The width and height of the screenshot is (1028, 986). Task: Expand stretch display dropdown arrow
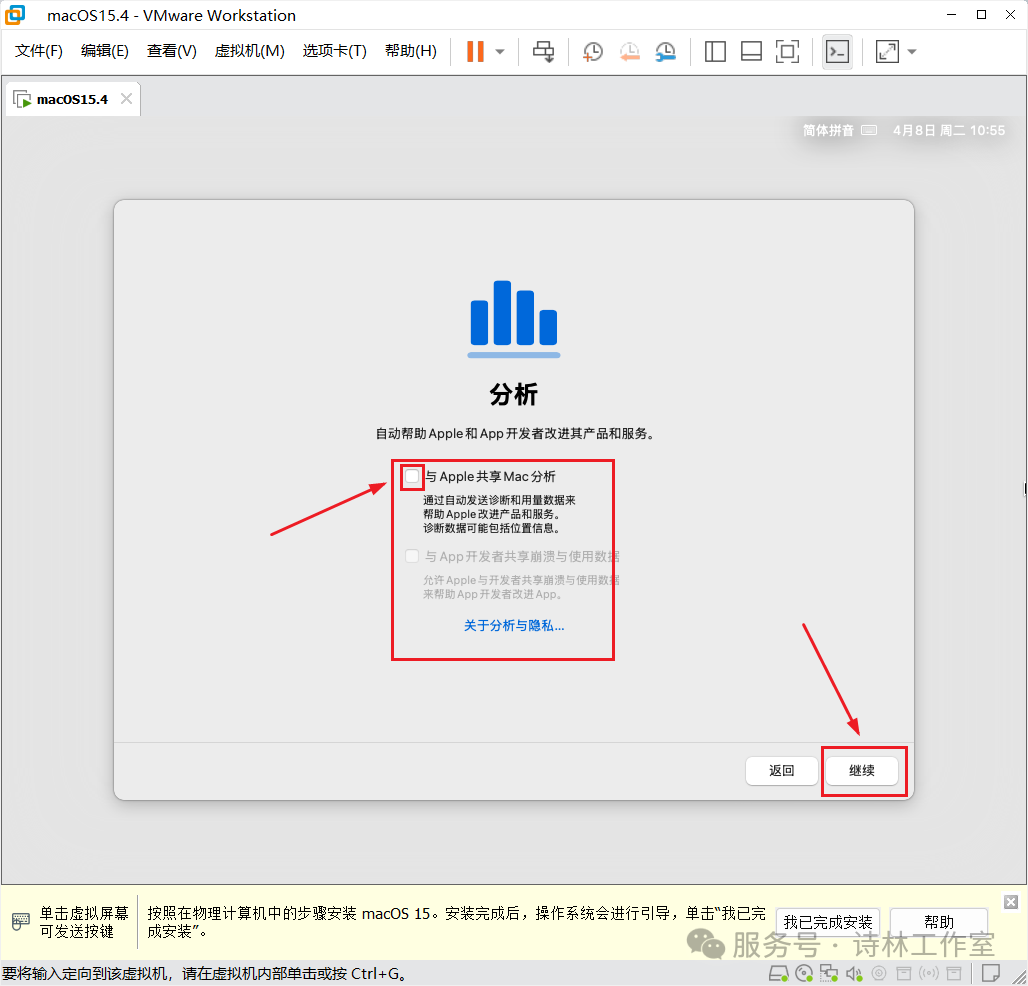(911, 51)
